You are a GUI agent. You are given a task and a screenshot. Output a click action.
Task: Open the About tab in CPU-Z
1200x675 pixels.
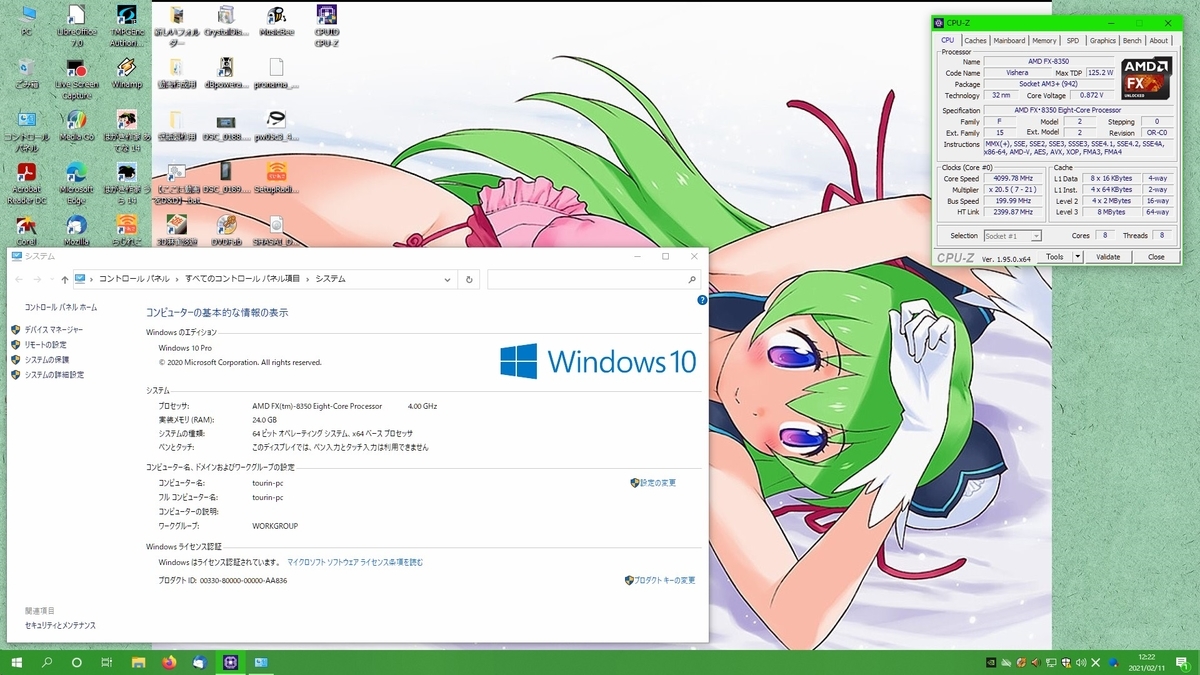point(1159,41)
